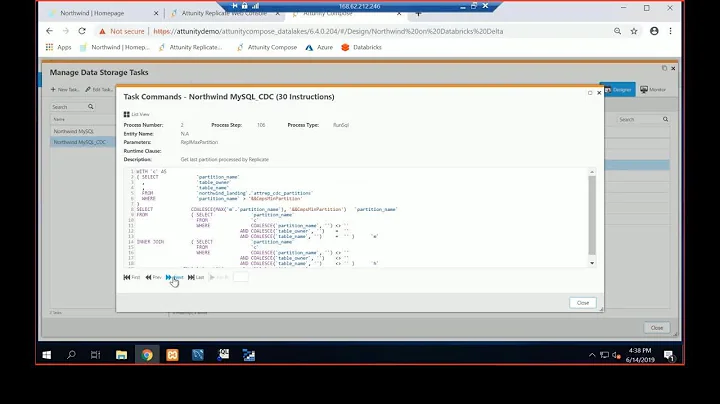Open Task View on taskbar

pos(96,355)
